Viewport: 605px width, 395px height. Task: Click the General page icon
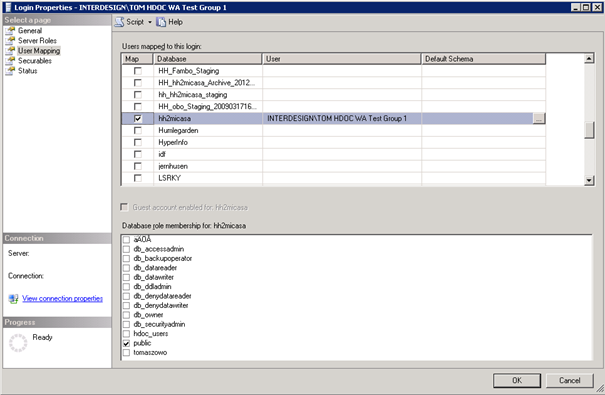click(x=10, y=30)
